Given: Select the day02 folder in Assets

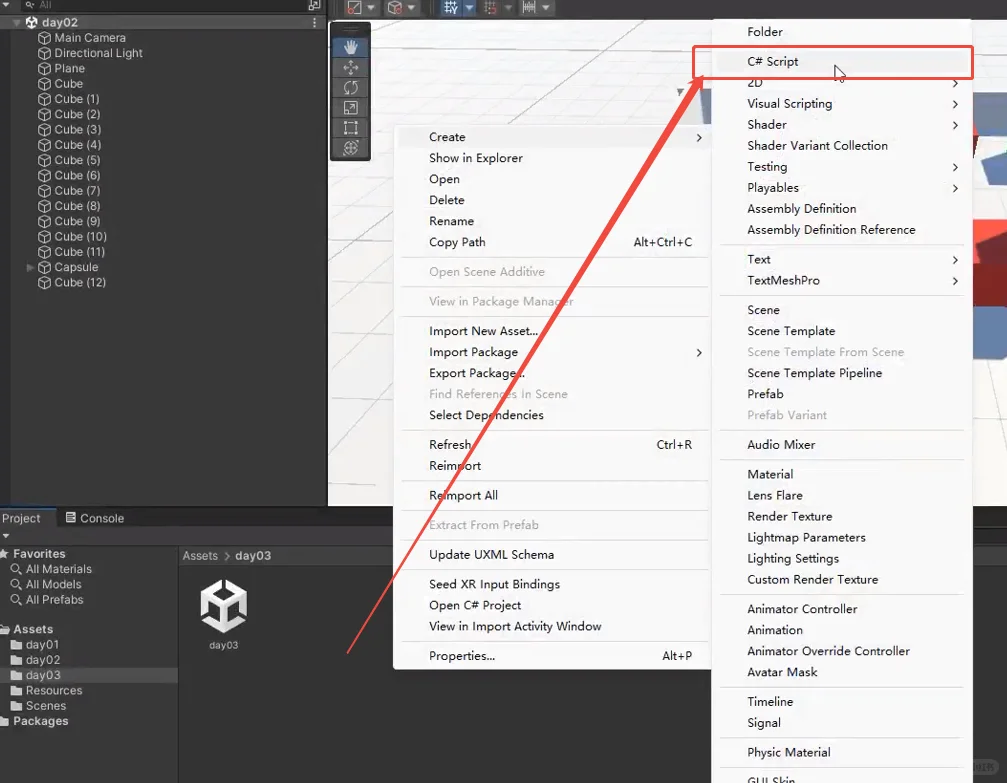Looking at the screenshot, I should (x=42, y=660).
